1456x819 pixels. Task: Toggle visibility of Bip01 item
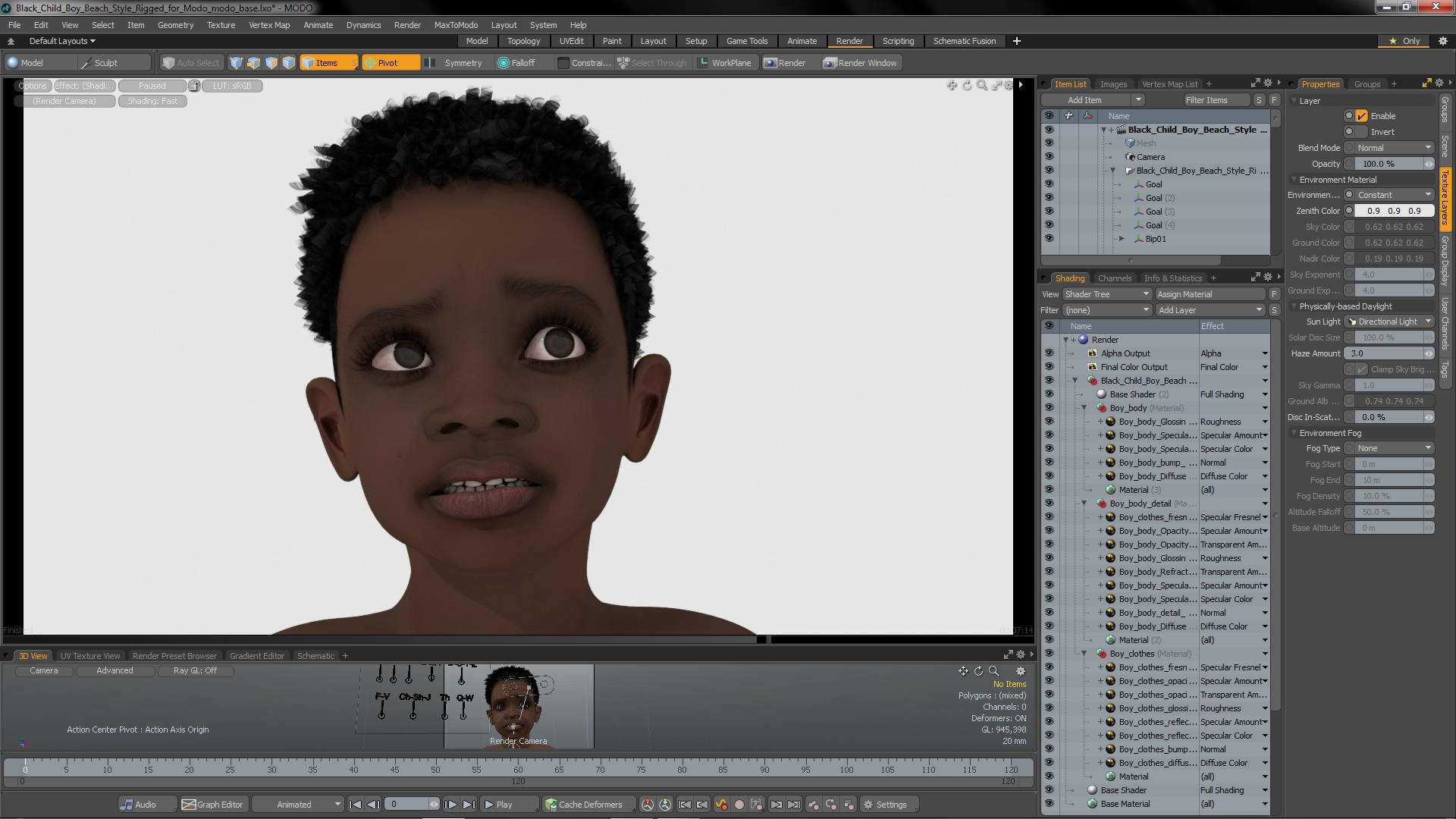pyautogui.click(x=1049, y=239)
